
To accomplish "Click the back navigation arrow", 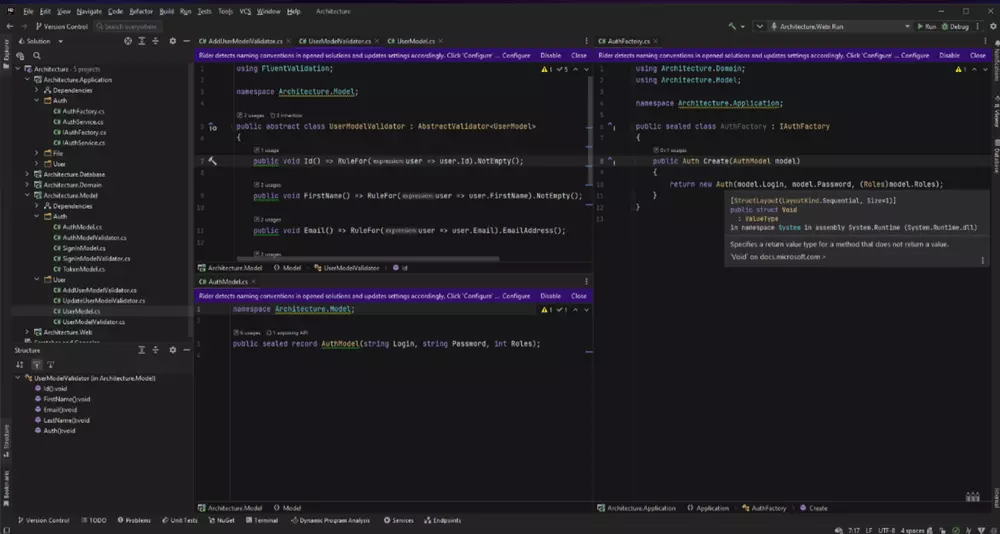I will click(10, 27).
